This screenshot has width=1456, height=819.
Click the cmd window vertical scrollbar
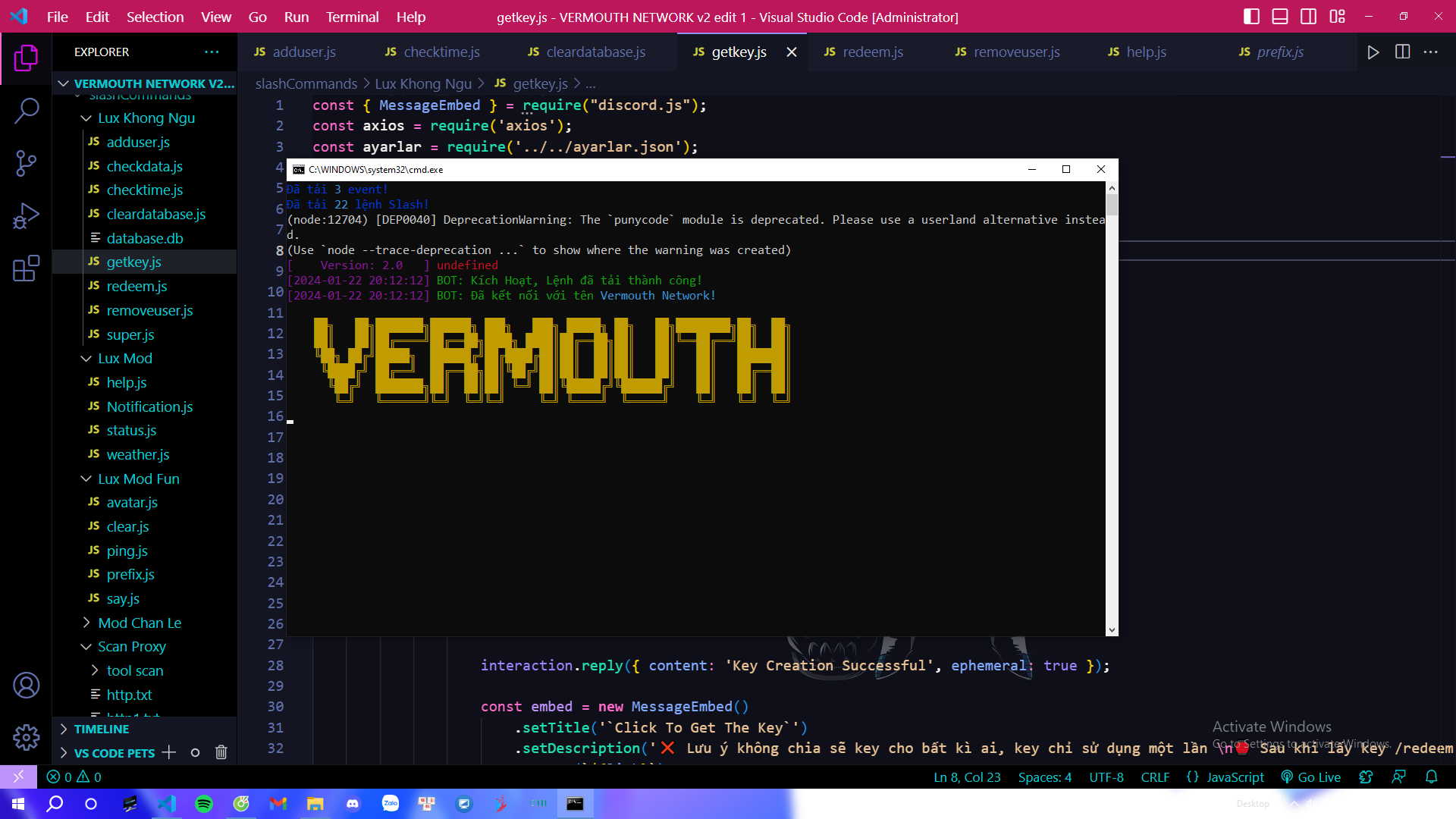click(x=1111, y=205)
